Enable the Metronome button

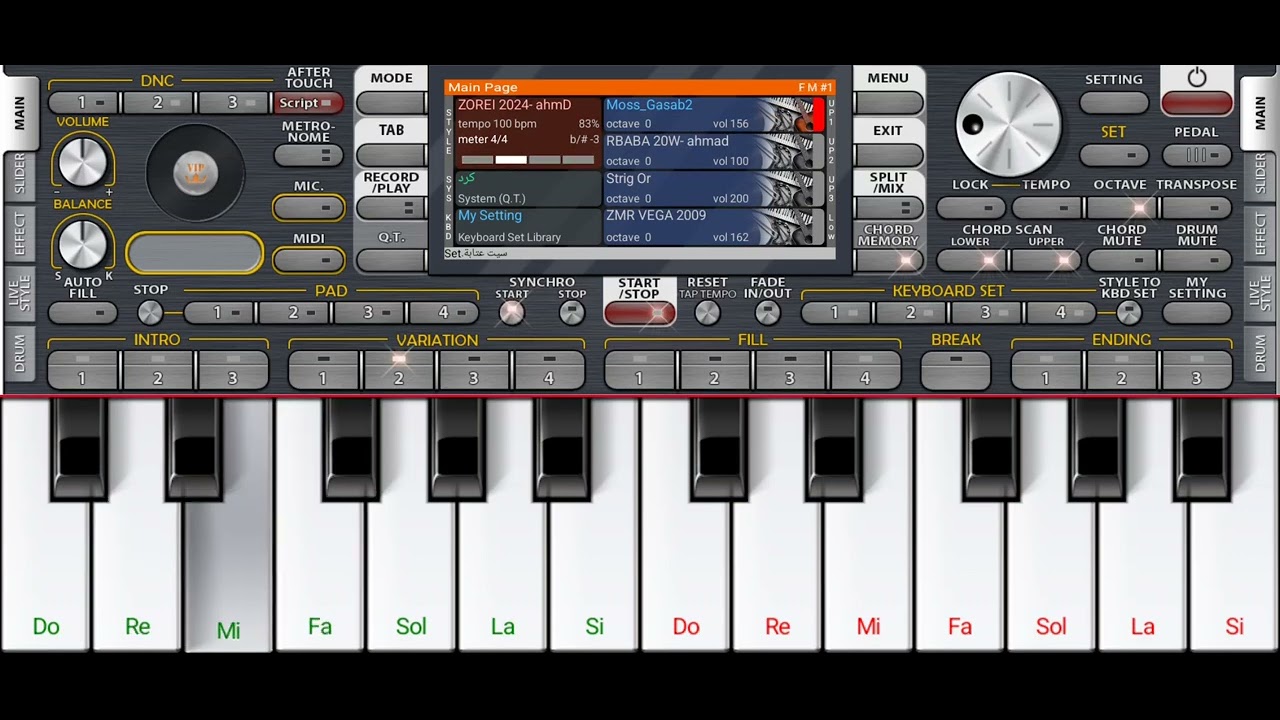pos(308,155)
